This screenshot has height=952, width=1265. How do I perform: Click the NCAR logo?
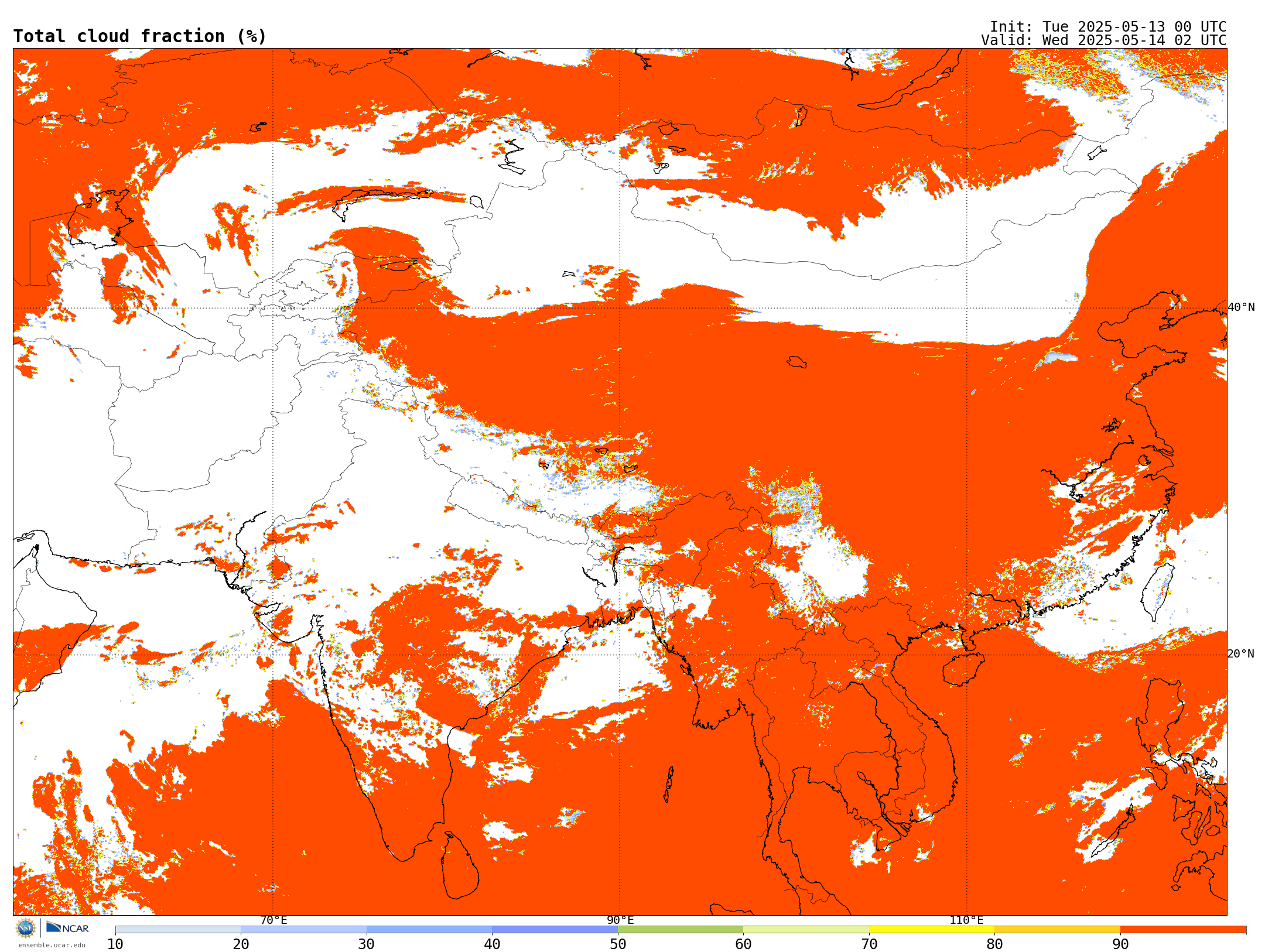point(67,927)
